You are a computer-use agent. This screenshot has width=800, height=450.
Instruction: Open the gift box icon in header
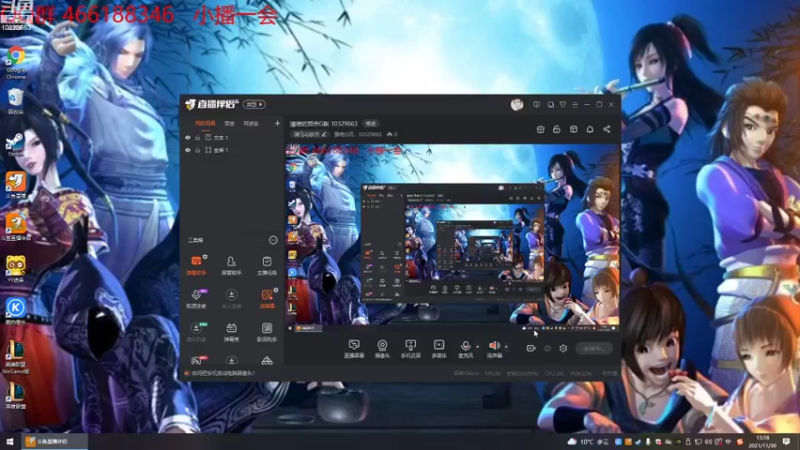pyautogui.click(x=540, y=130)
